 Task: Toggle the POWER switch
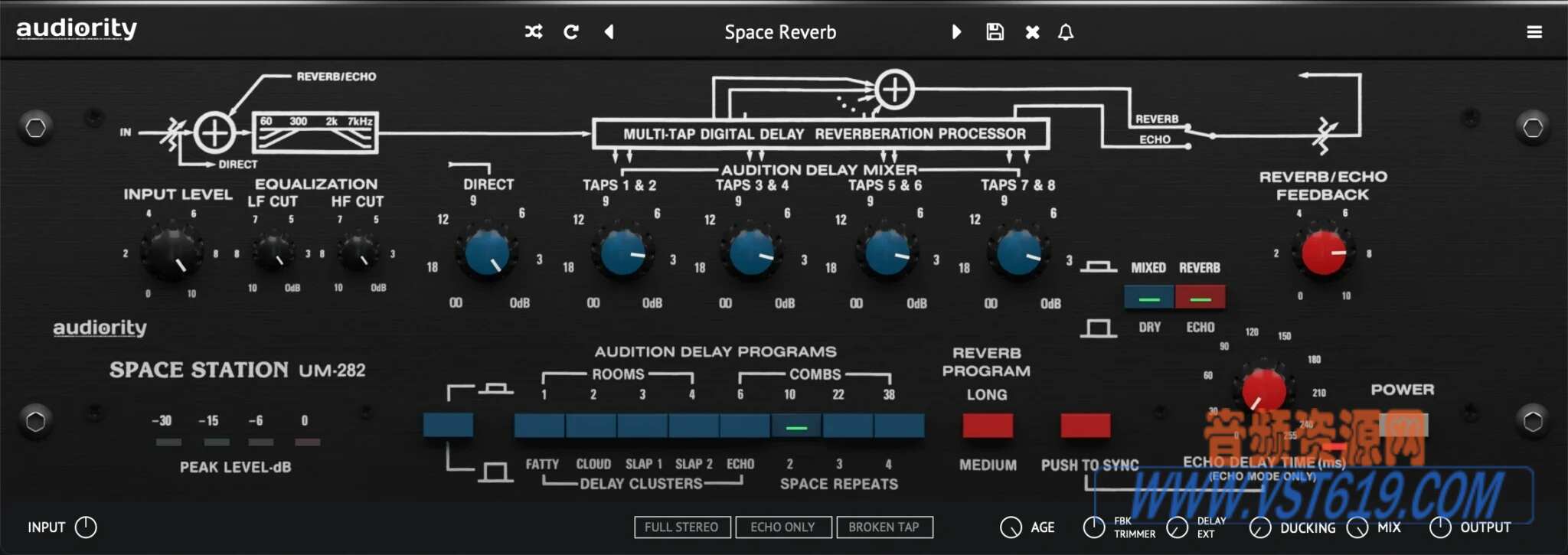1403,425
